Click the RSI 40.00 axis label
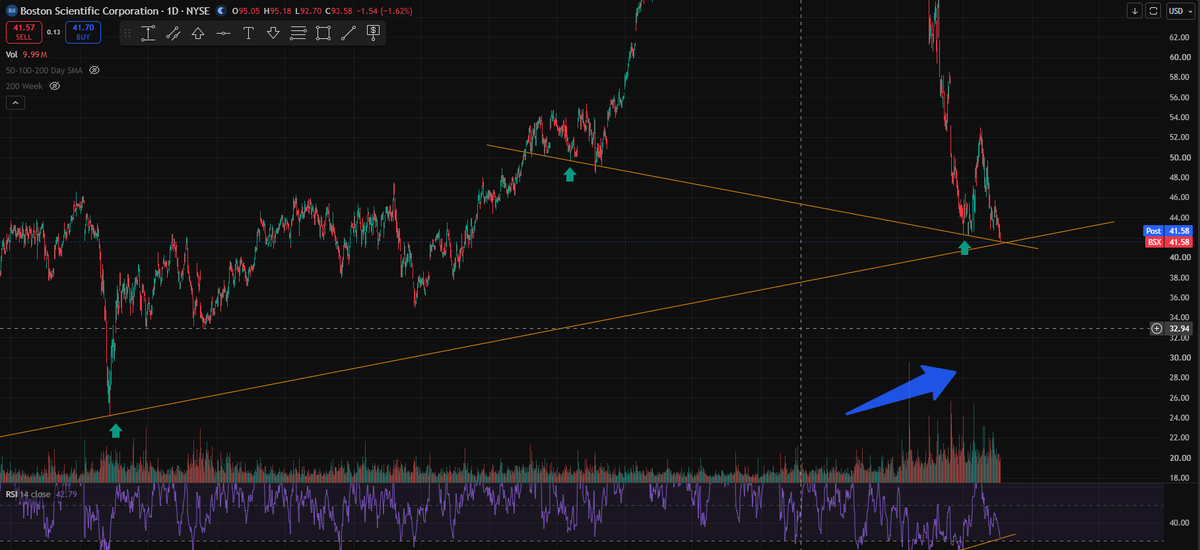The width and height of the screenshot is (1200, 550). click(x=1179, y=521)
